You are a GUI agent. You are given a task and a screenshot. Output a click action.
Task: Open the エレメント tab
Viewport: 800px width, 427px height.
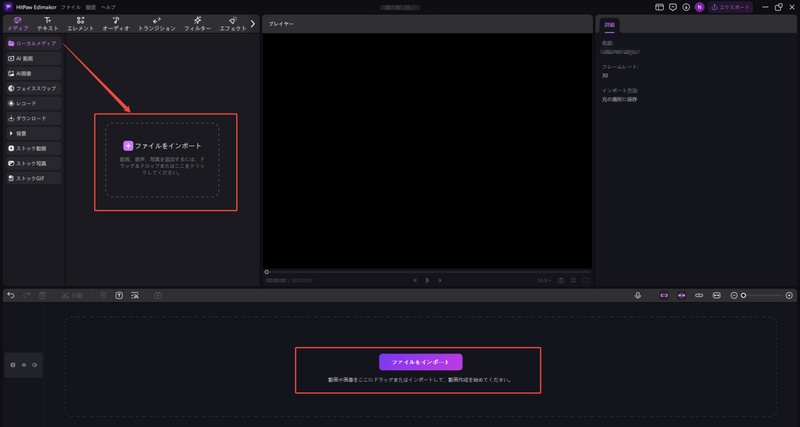coord(81,24)
